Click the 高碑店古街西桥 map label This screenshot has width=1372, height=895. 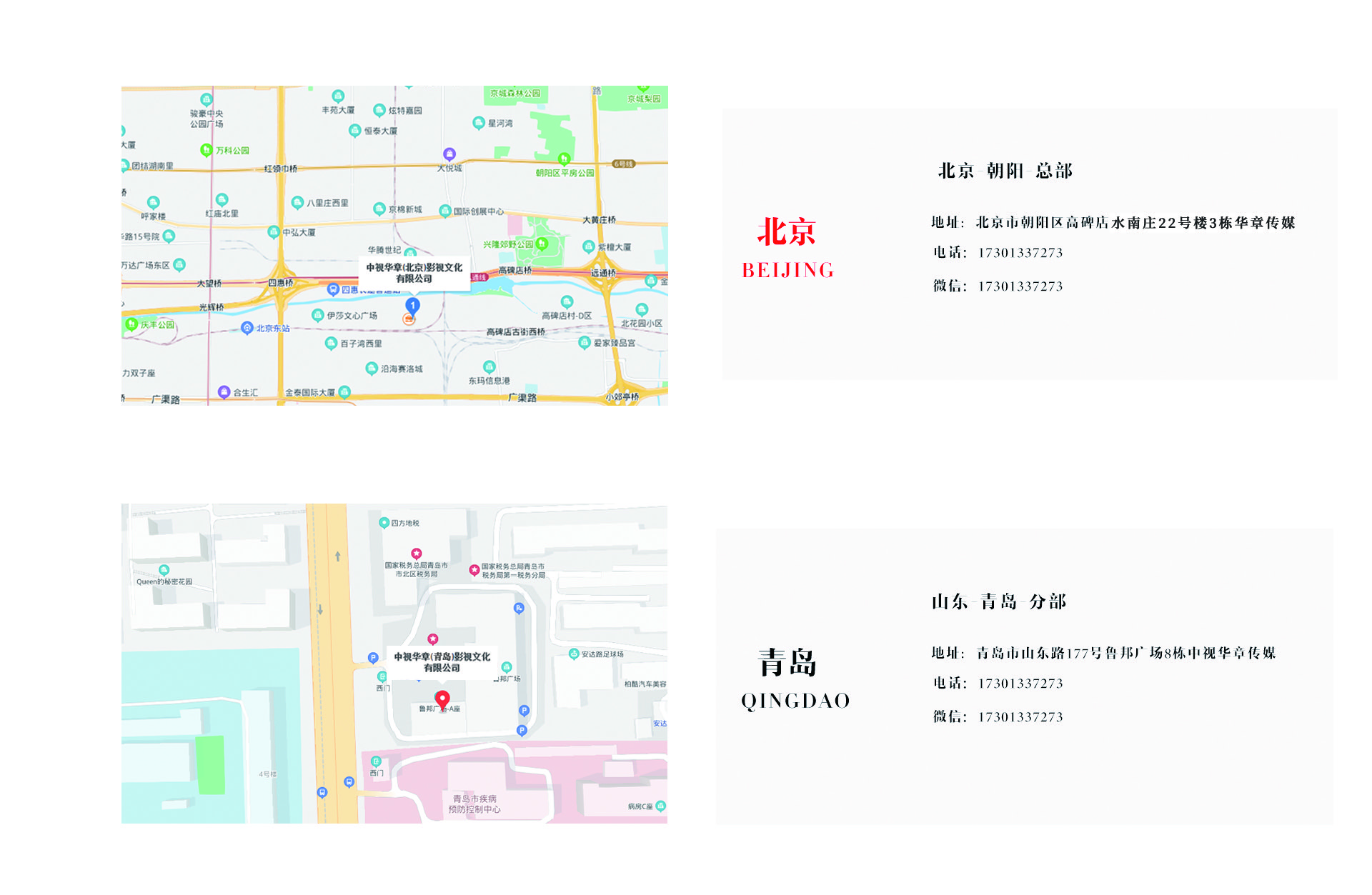point(516,331)
